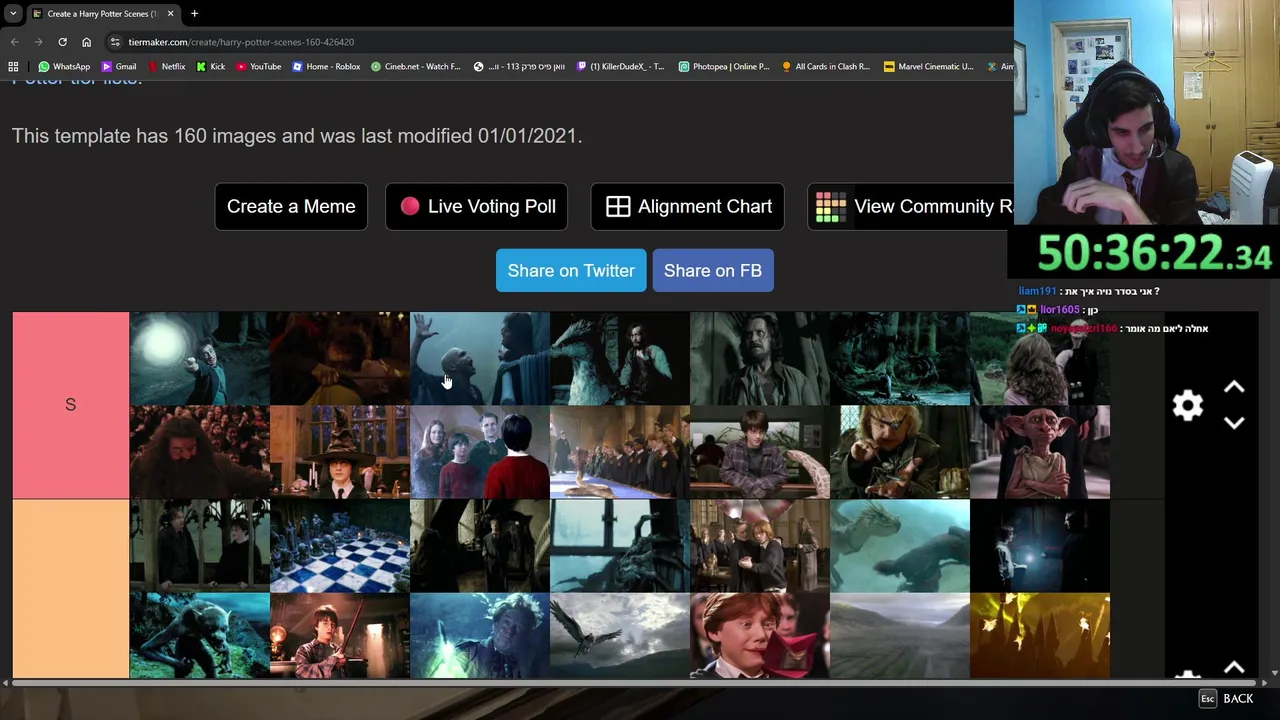Open the browser apps grid icon
Image resolution: width=1280 pixels, height=720 pixels.
tap(13, 67)
